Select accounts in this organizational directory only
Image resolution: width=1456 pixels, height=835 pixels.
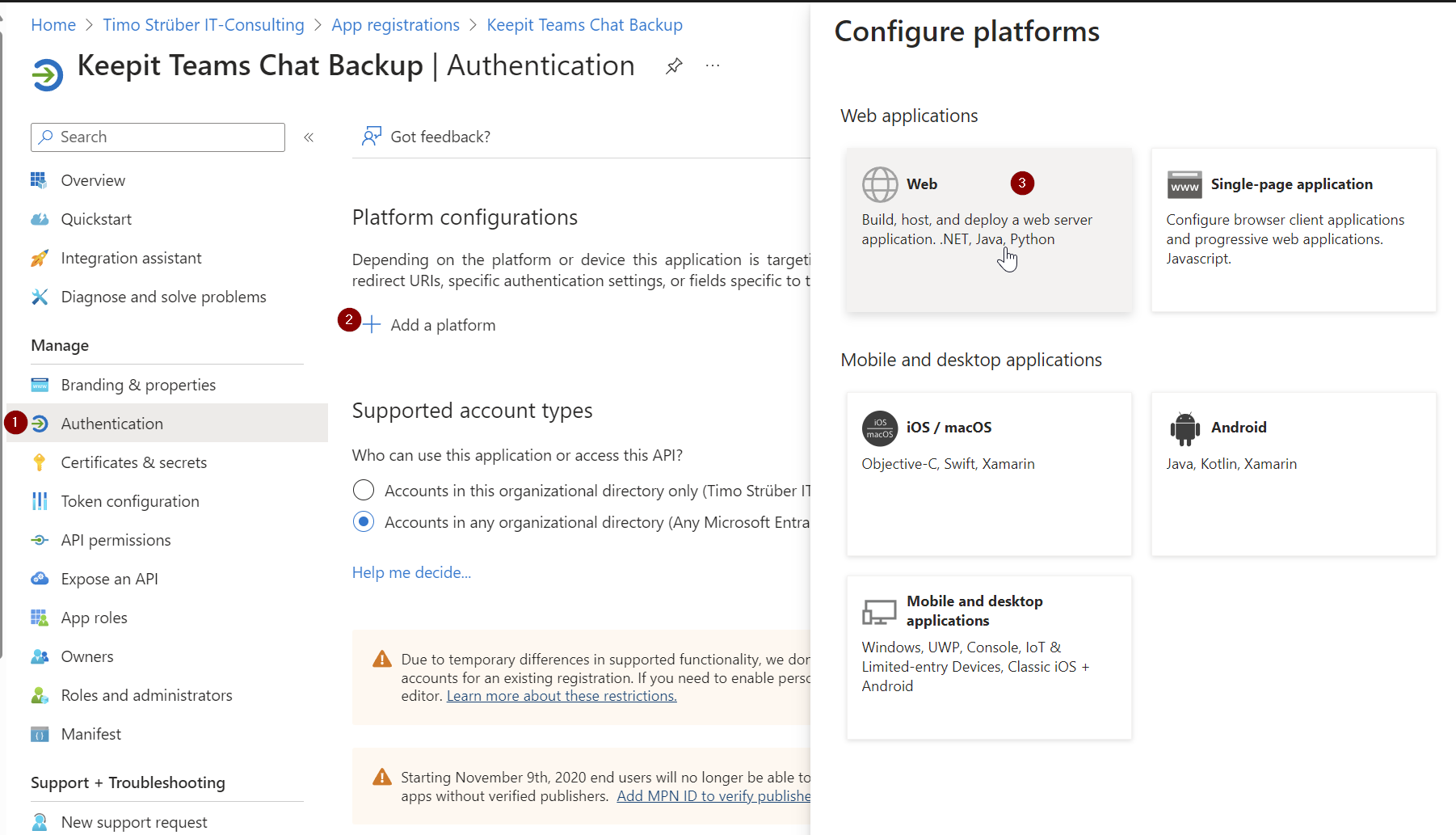click(364, 491)
